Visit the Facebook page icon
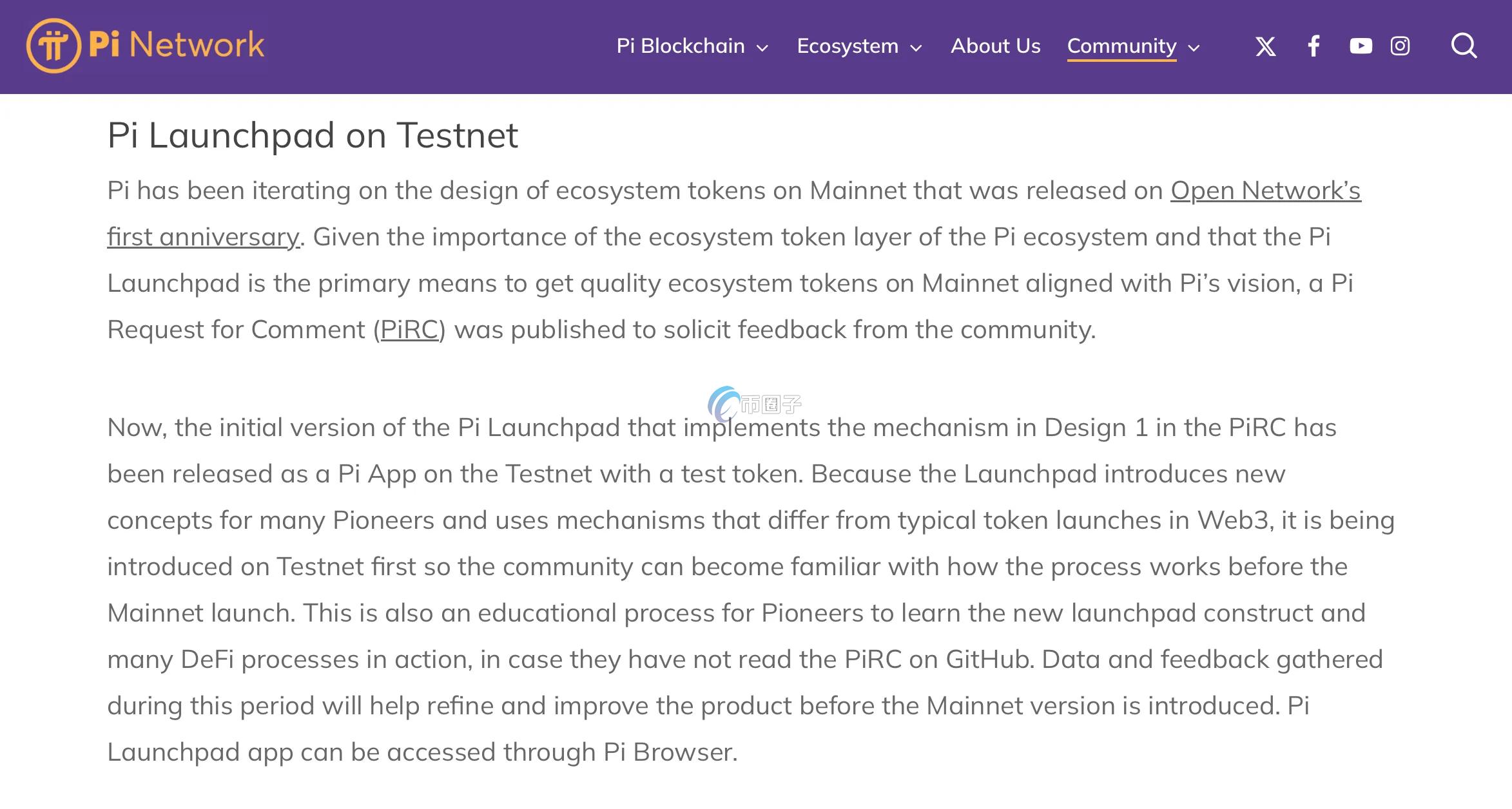 (1313, 46)
